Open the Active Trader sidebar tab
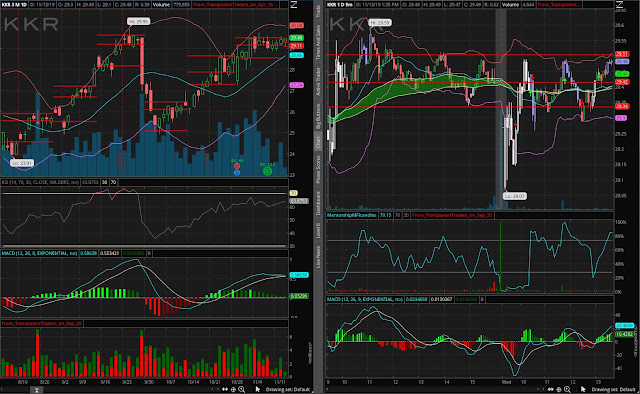Image resolution: width=640 pixels, height=394 pixels. click(318, 81)
